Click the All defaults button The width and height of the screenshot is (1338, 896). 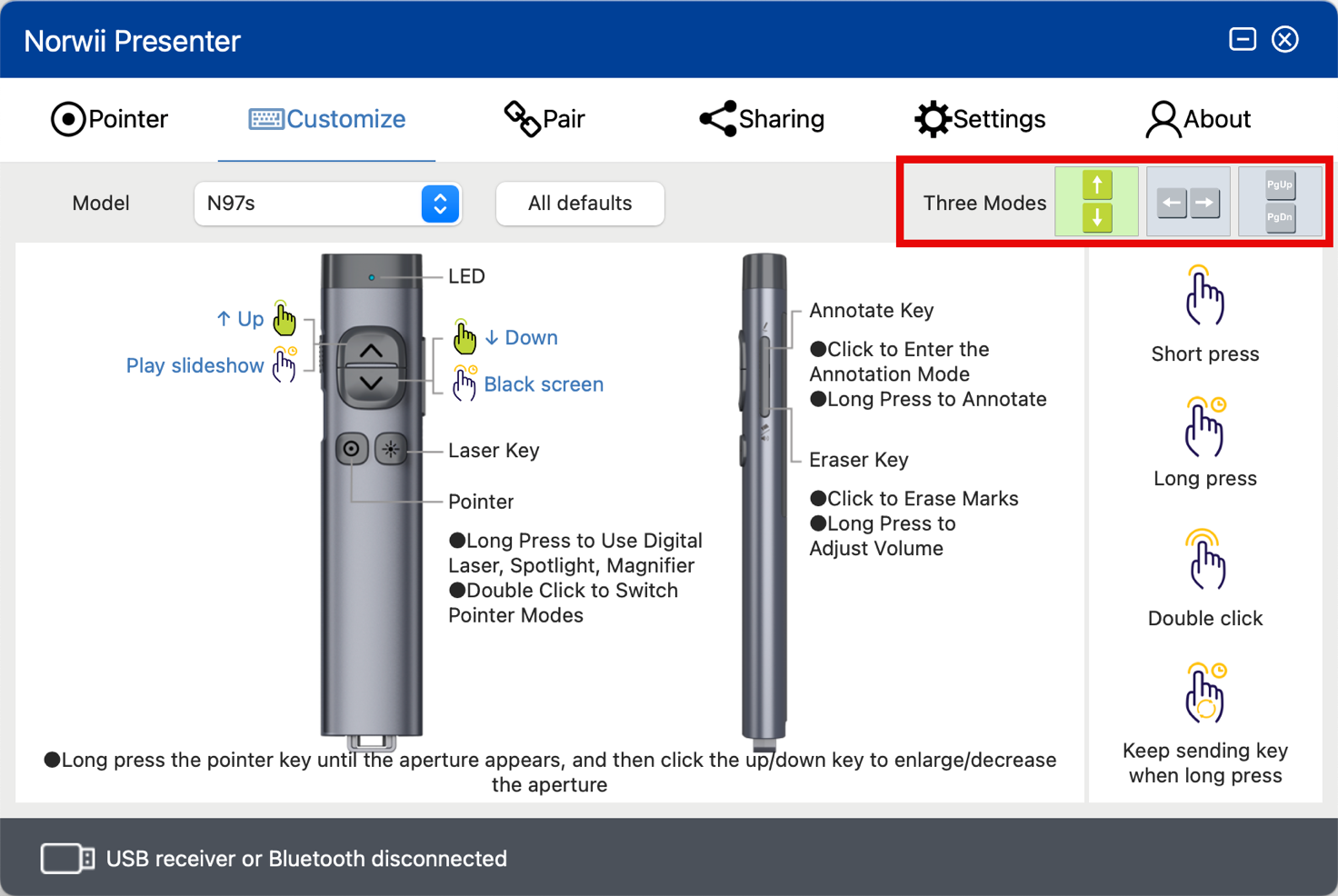[580, 204]
